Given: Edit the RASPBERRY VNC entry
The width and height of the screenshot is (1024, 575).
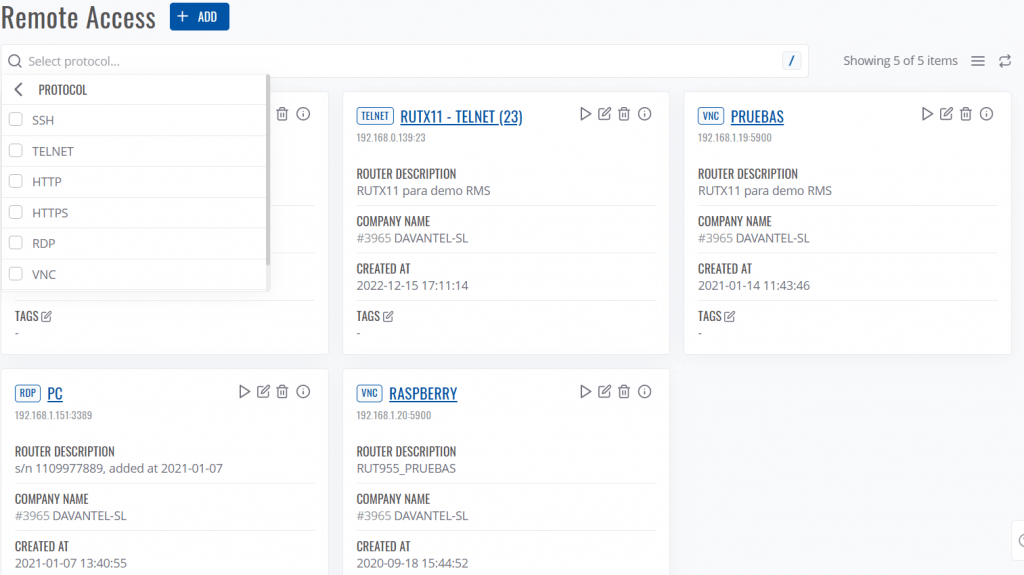Looking at the screenshot, I should 605,391.
